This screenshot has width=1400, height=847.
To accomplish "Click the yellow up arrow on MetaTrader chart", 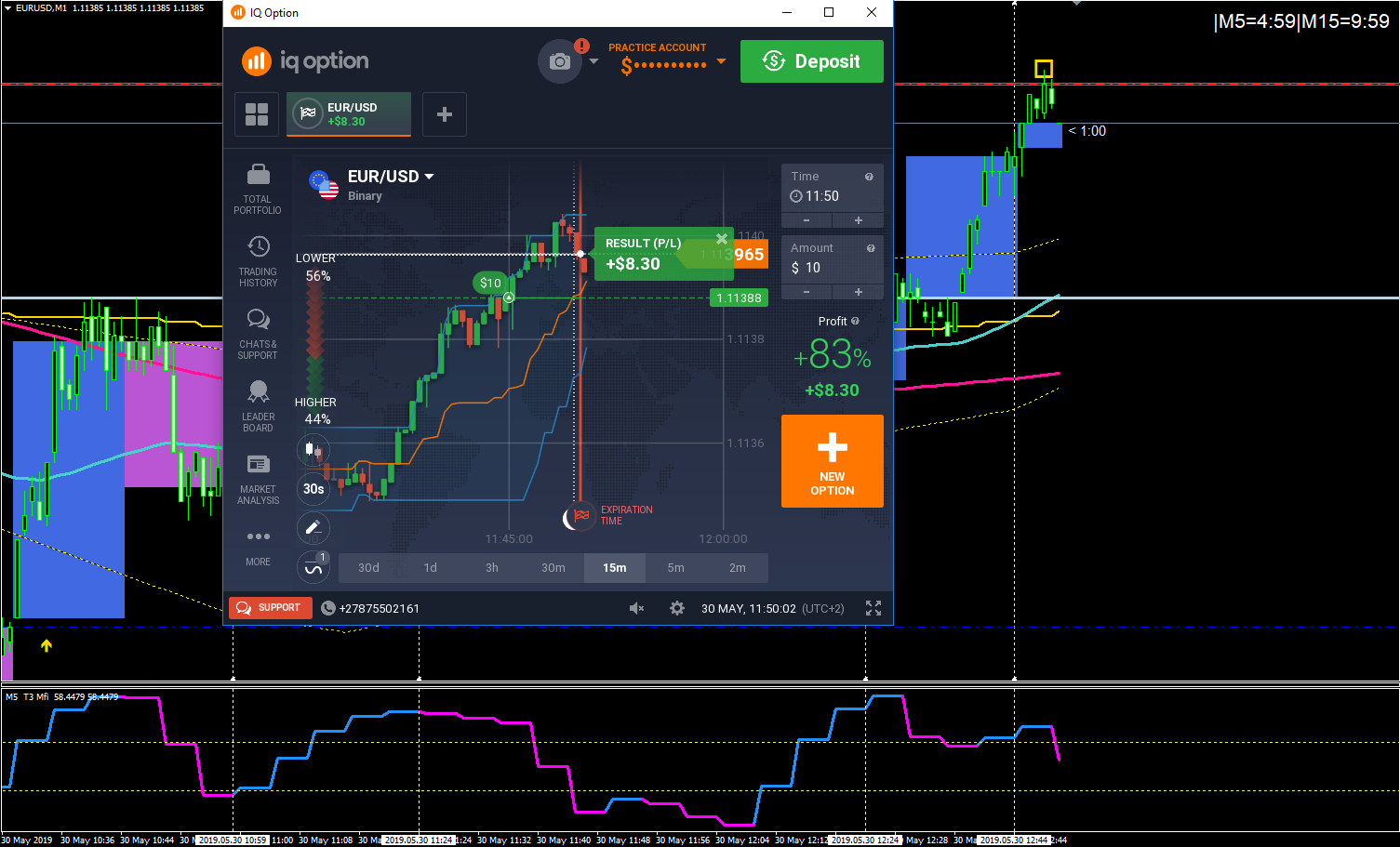I will (x=47, y=645).
